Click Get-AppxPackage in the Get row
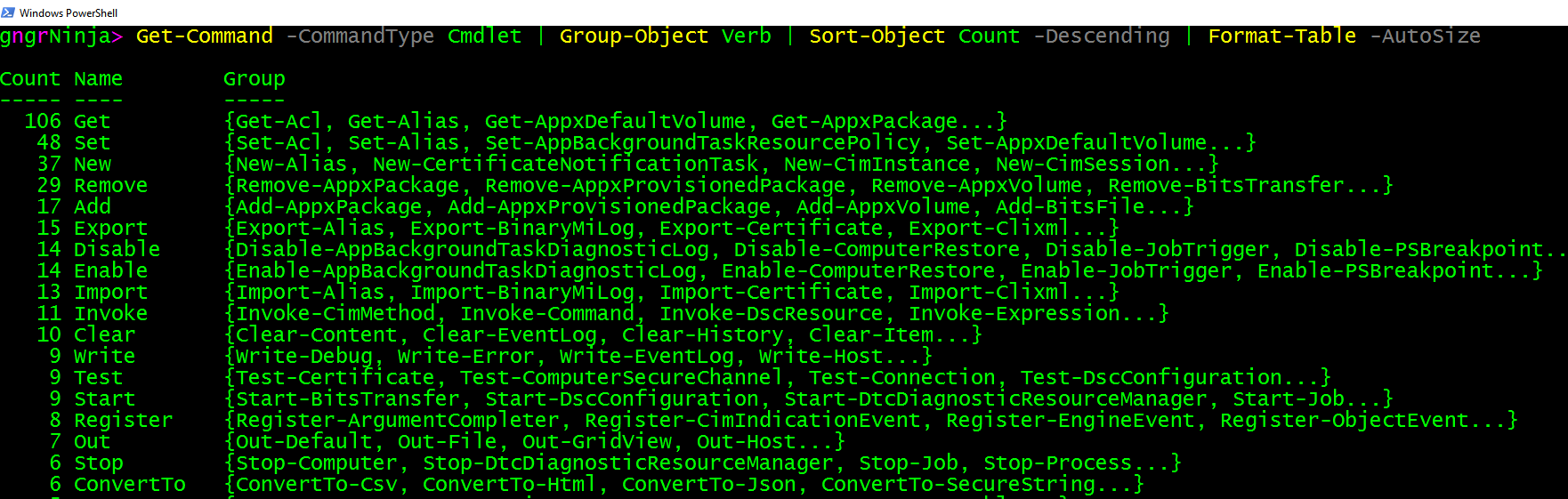The width and height of the screenshot is (1568, 499). [x=863, y=122]
